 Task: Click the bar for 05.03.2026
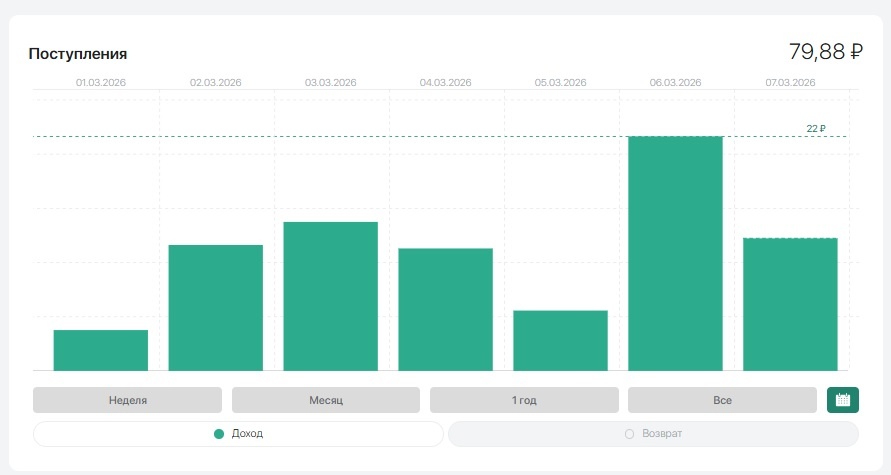[x=560, y=340]
